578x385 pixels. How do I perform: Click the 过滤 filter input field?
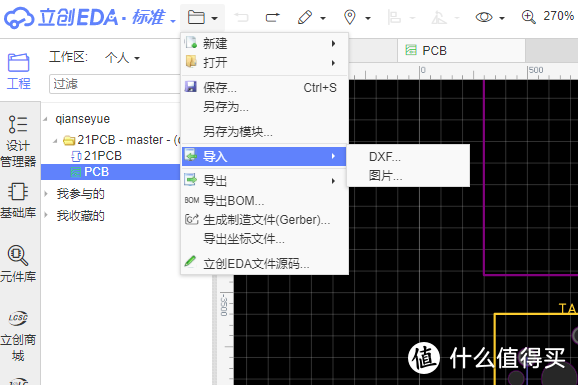(115, 84)
